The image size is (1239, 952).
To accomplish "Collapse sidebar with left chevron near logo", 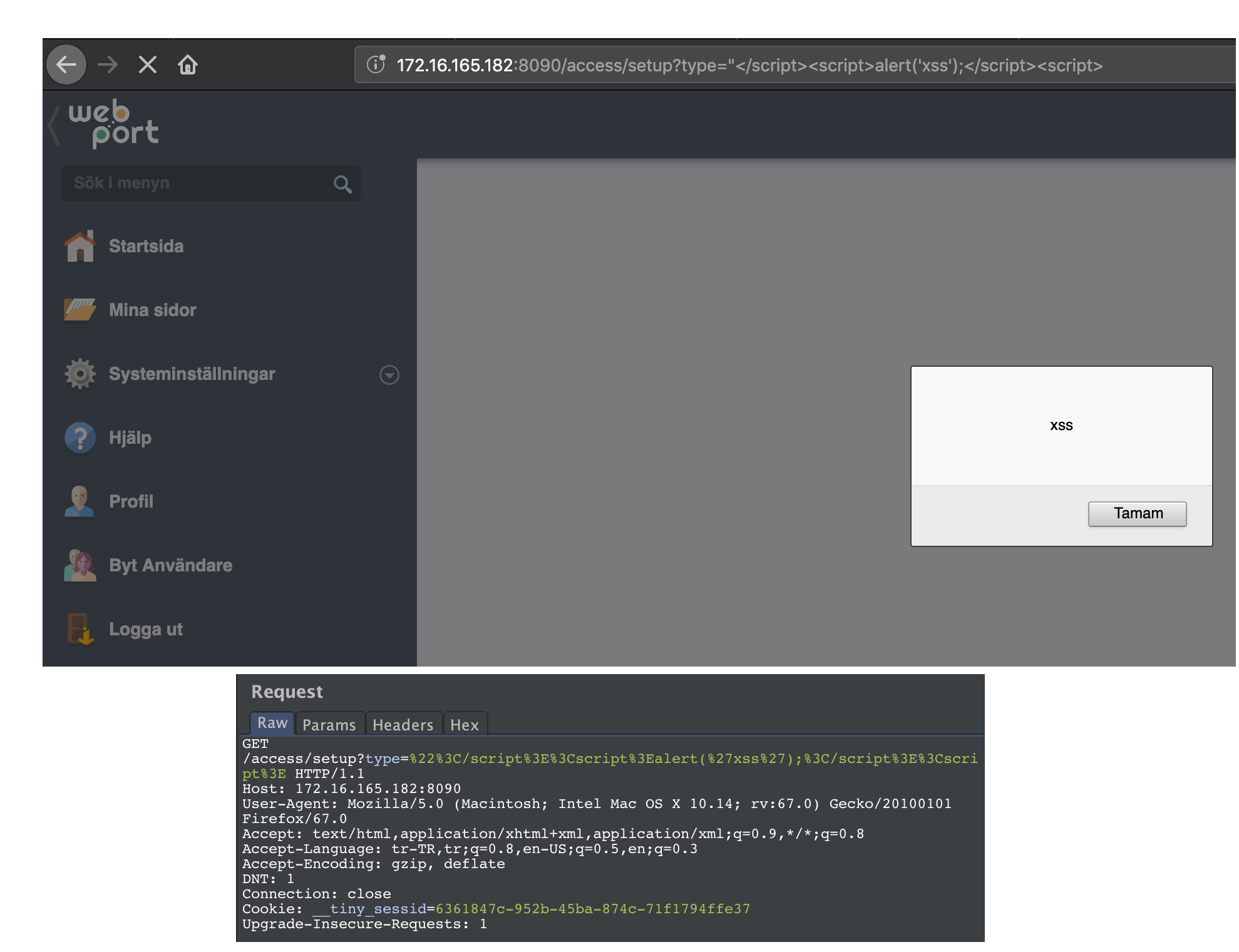I will [54, 125].
